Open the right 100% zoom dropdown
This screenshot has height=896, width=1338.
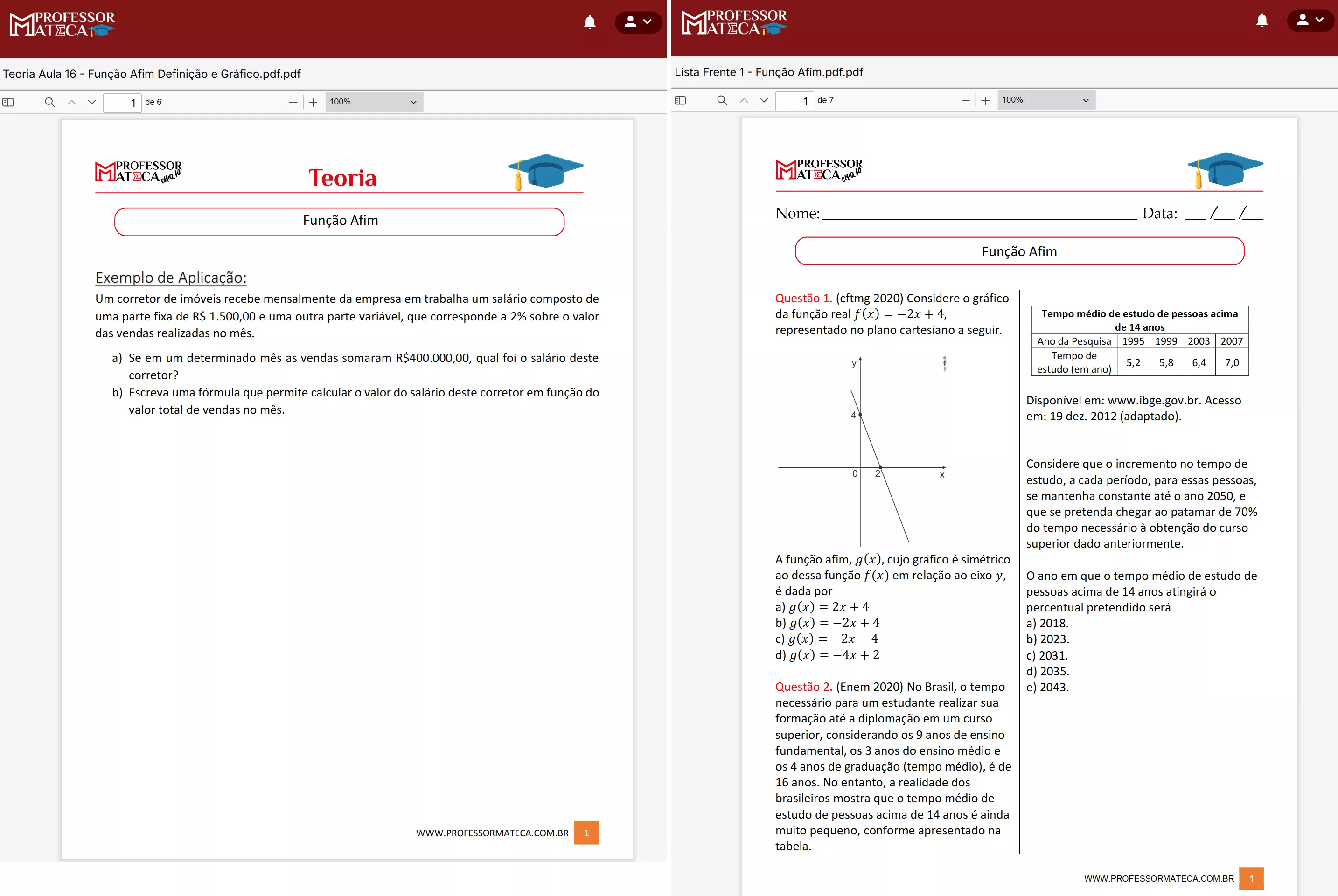[x=1046, y=101]
